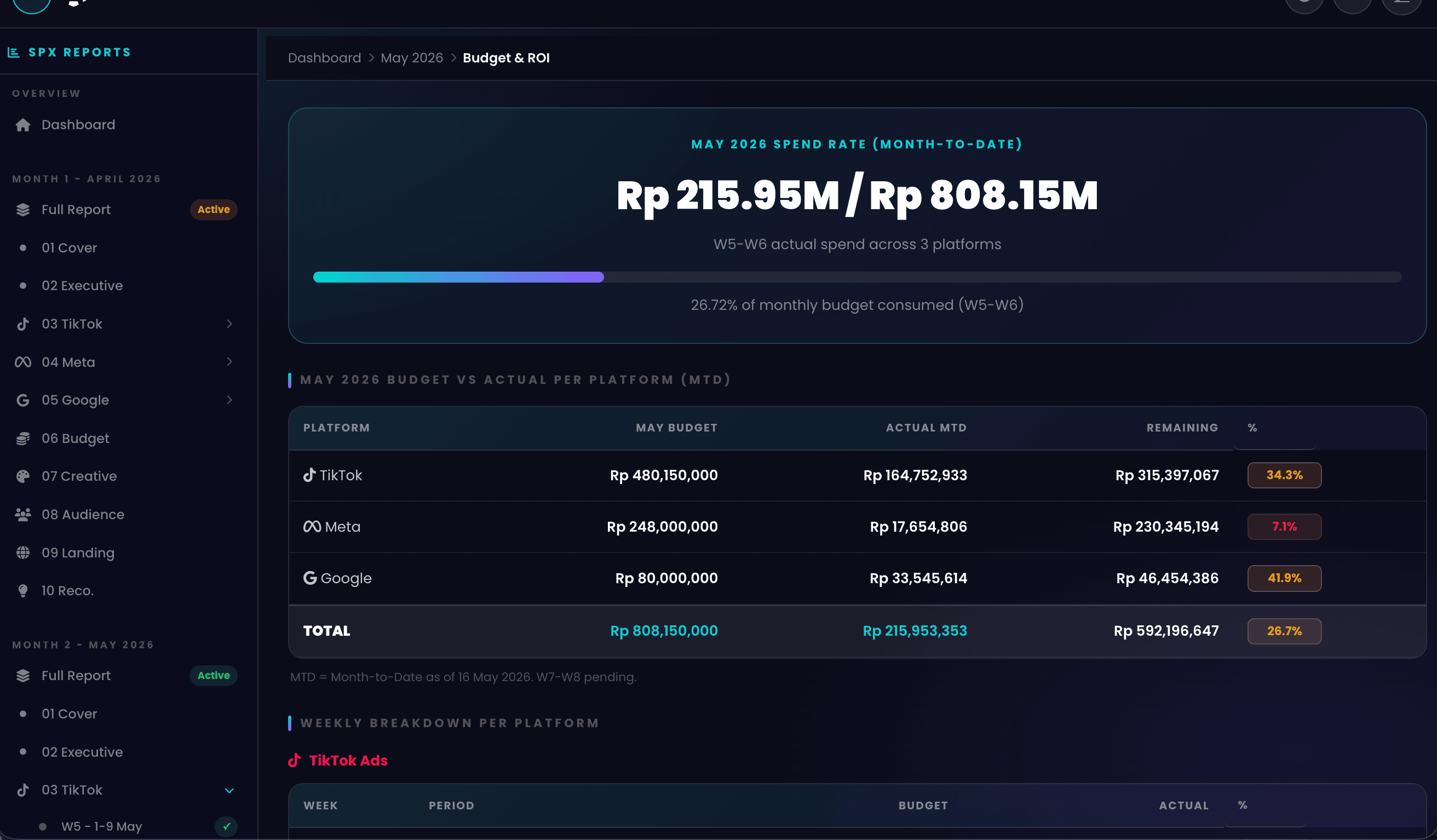Click the 04 Meta infinity icon

(23, 362)
